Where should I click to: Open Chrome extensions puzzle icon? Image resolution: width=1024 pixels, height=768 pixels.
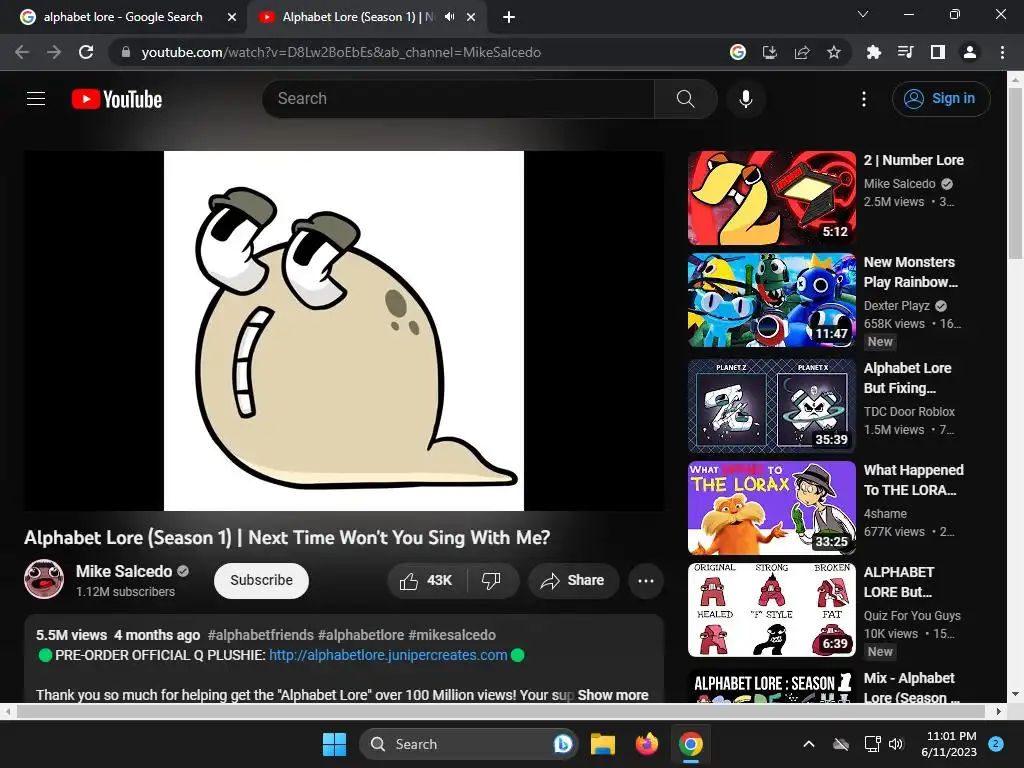[x=873, y=52]
